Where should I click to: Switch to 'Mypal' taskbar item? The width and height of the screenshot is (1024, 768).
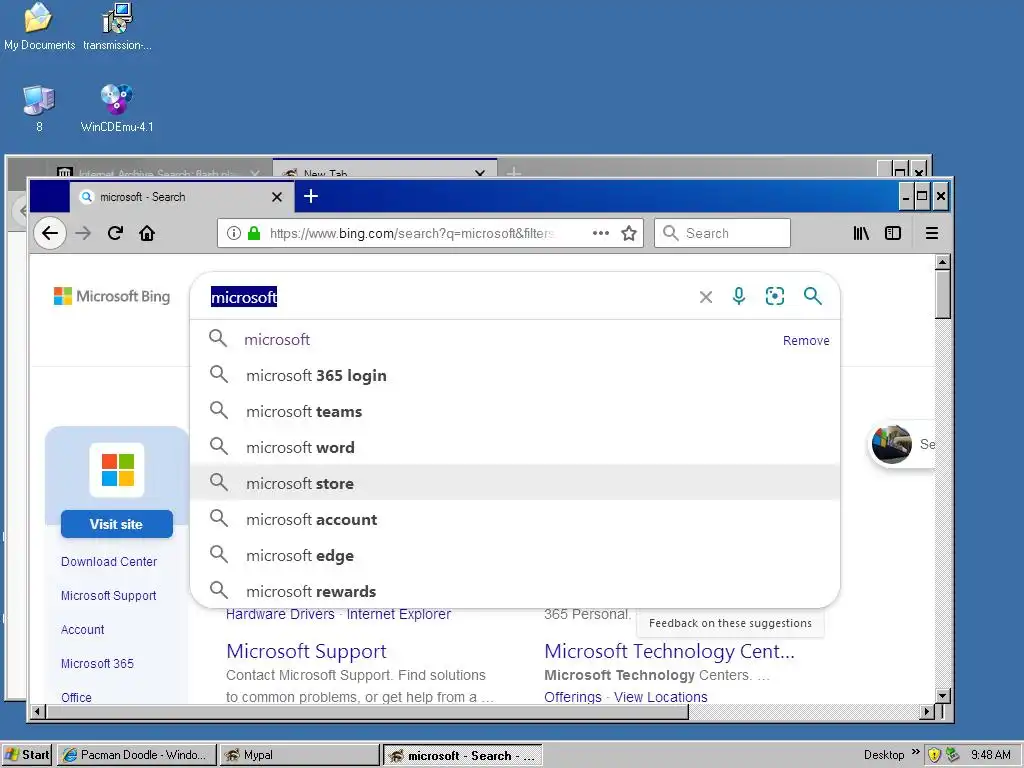tap(299, 755)
